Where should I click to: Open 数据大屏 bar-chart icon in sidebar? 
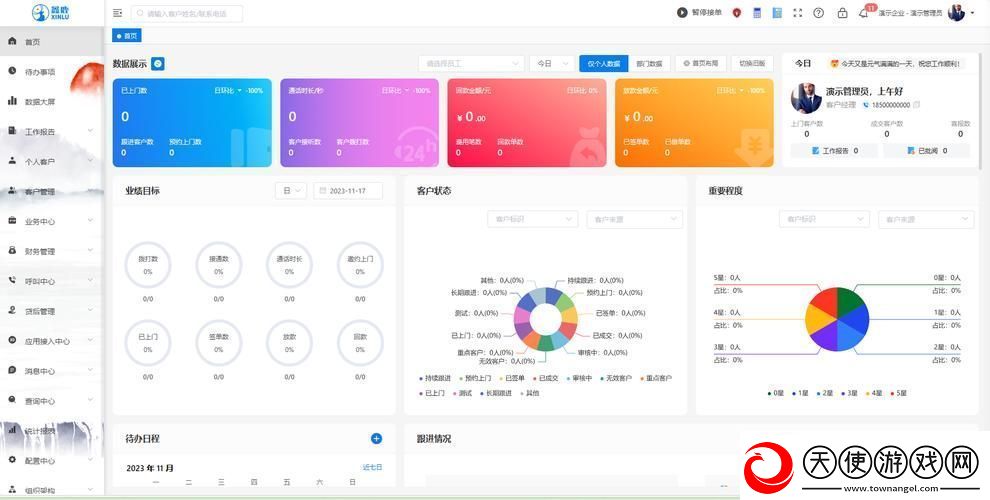[x=12, y=100]
